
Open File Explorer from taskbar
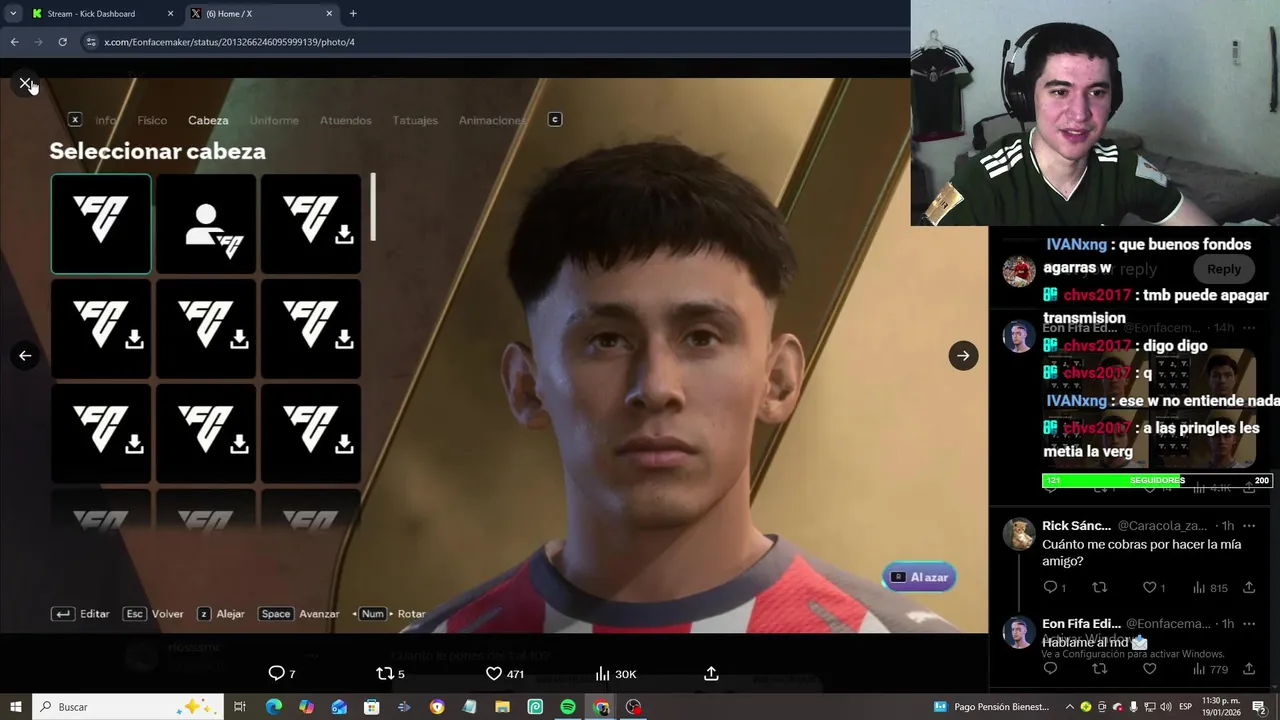[x=502, y=707]
